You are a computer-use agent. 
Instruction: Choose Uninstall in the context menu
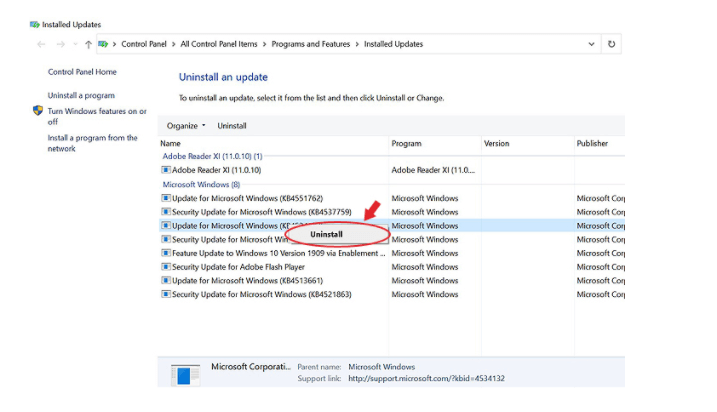coord(326,235)
